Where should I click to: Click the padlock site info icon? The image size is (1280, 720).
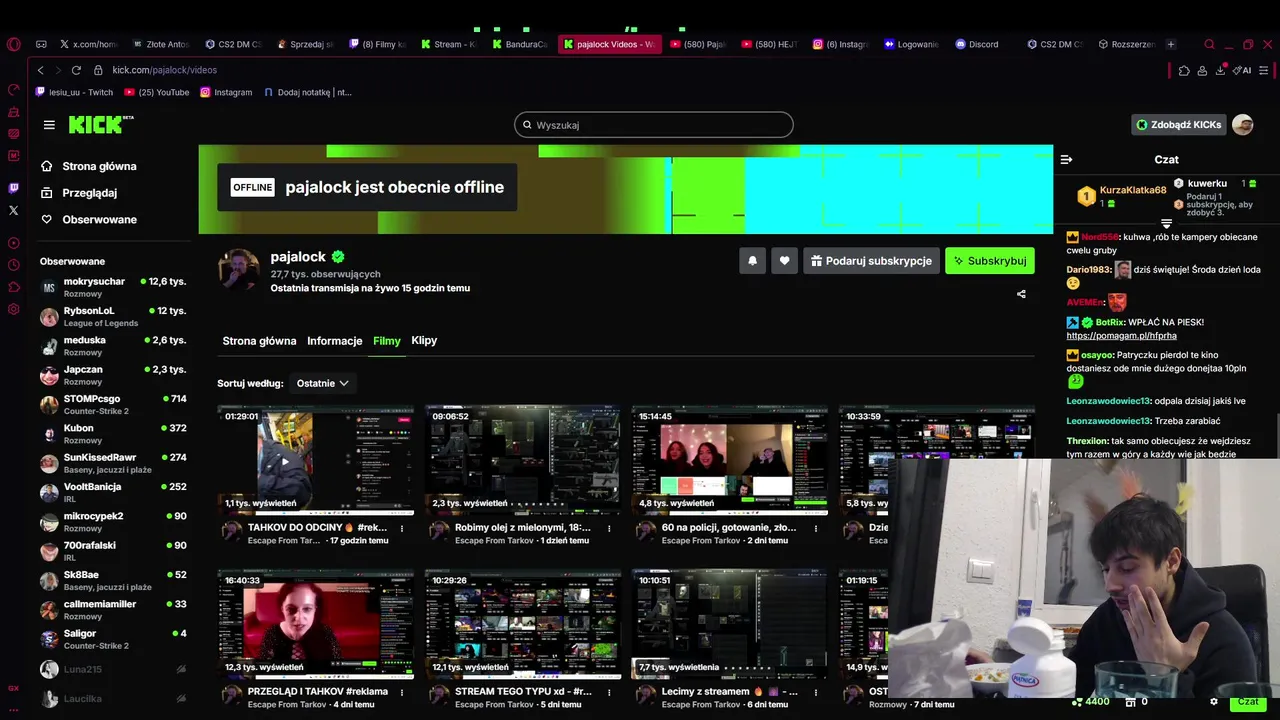98,70
